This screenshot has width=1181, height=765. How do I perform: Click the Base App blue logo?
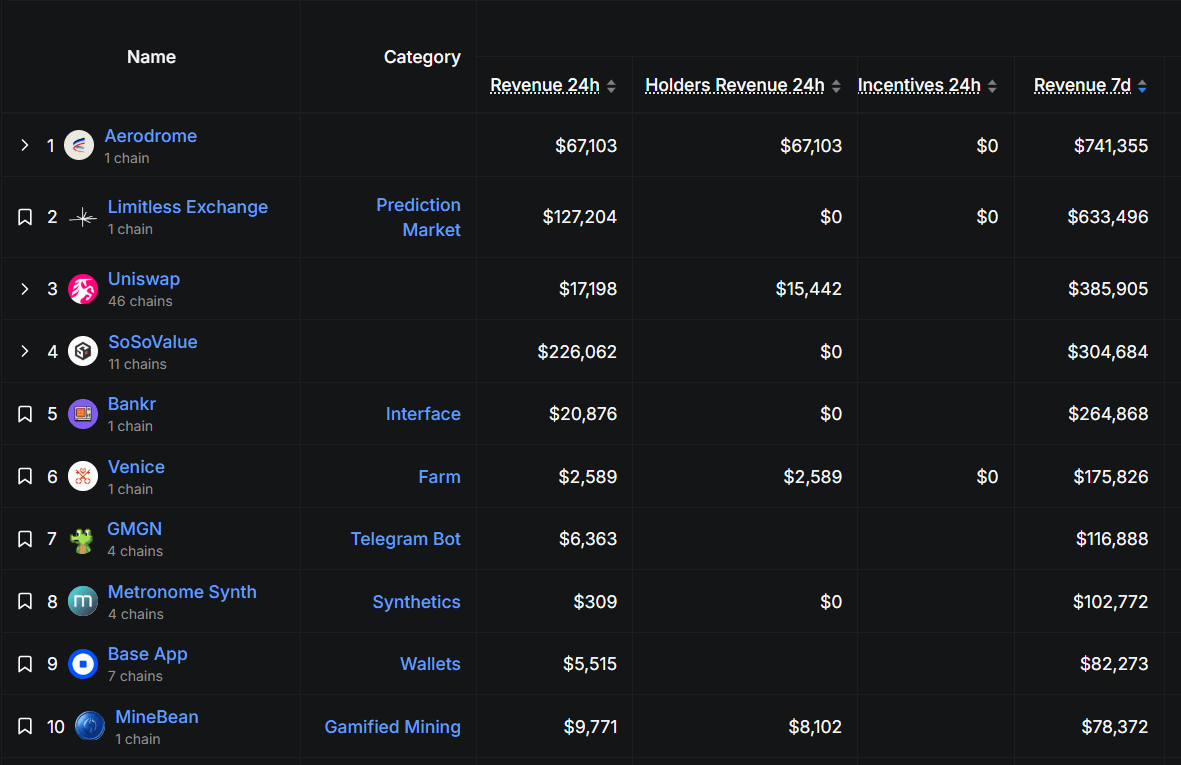pos(83,664)
